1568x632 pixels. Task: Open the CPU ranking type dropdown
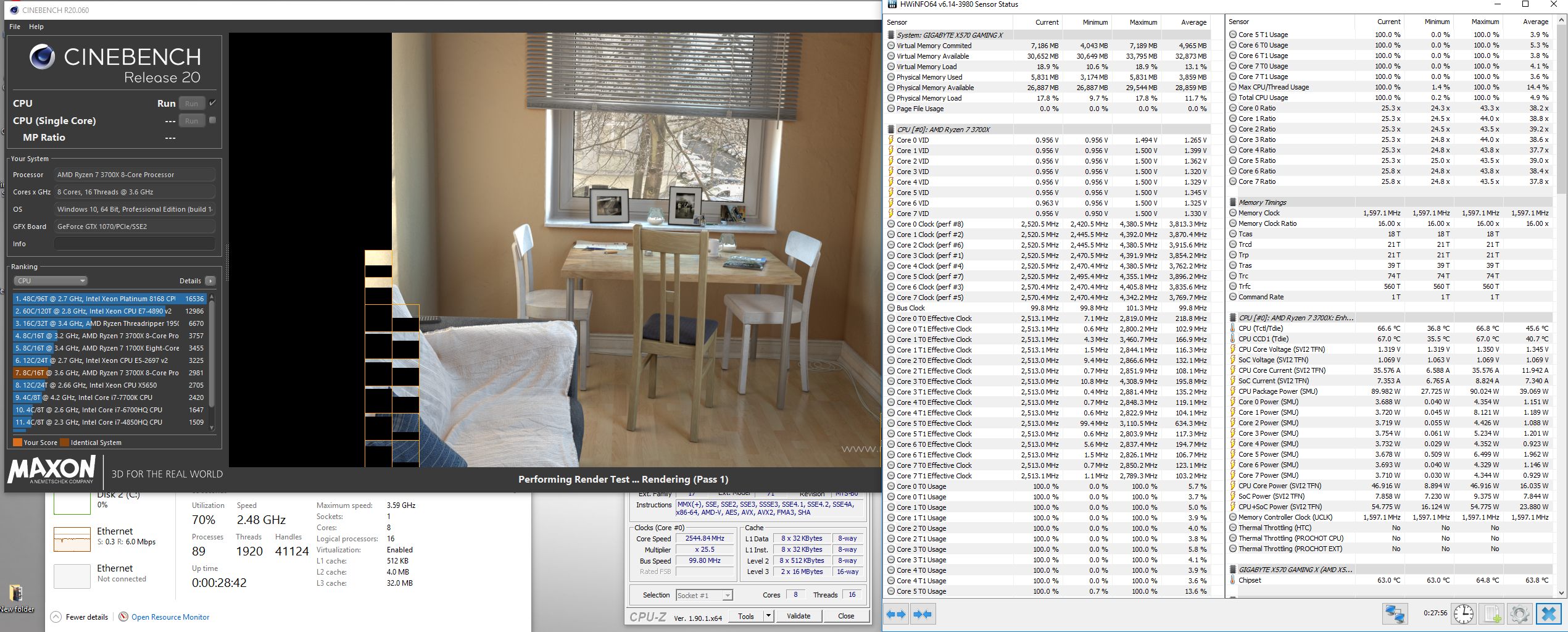[x=51, y=281]
